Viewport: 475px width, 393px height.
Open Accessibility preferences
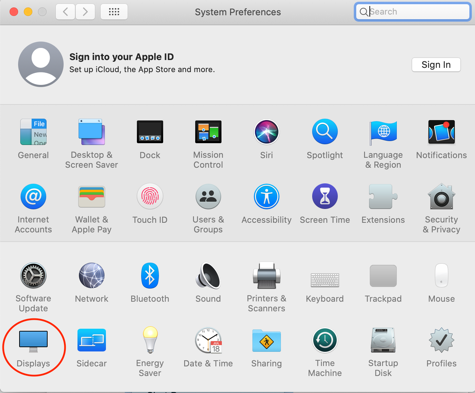click(x=266, y=196)
